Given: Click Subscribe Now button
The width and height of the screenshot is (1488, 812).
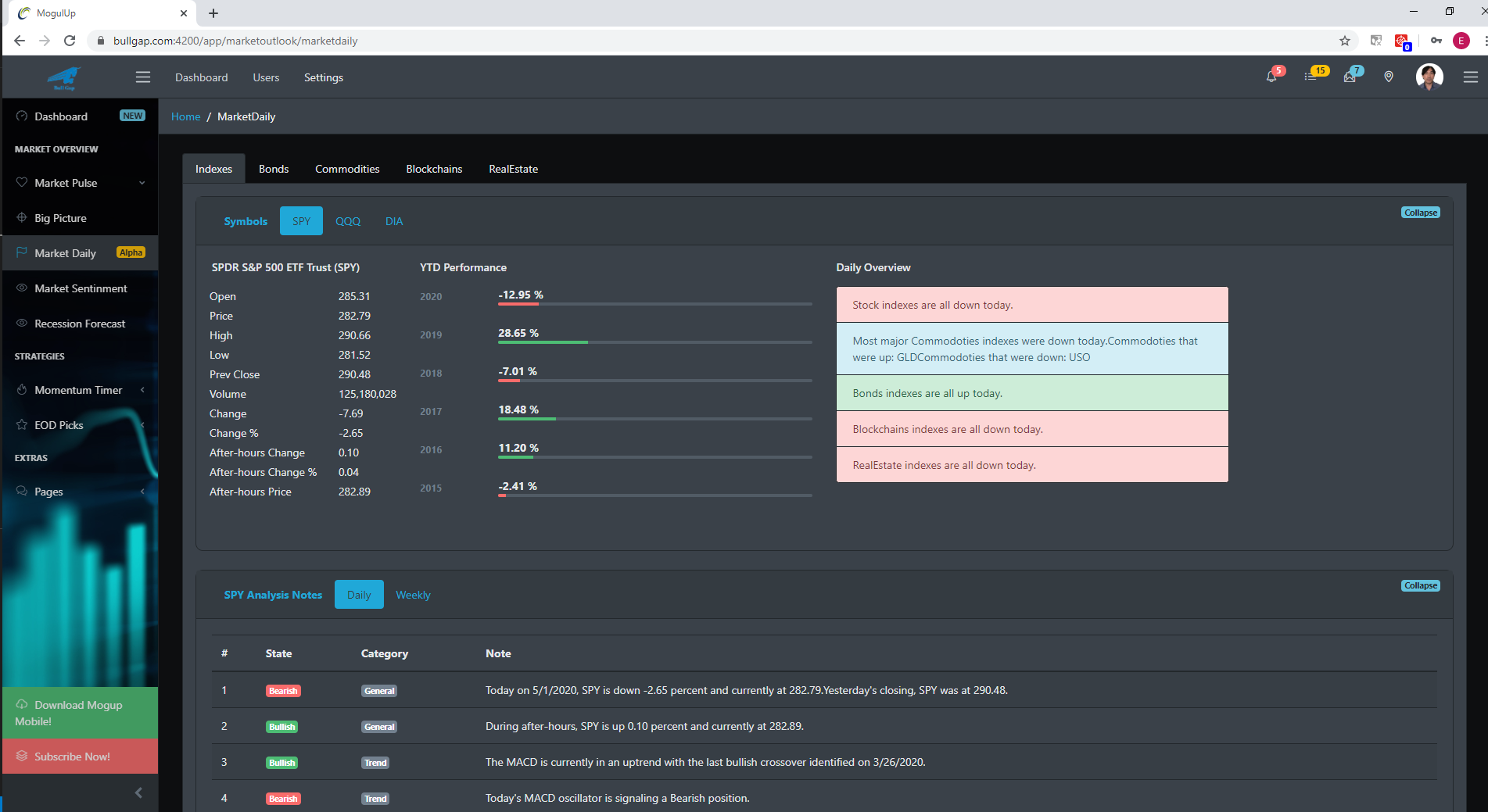Looking at the screenshot, I should [x=80, y=757].
